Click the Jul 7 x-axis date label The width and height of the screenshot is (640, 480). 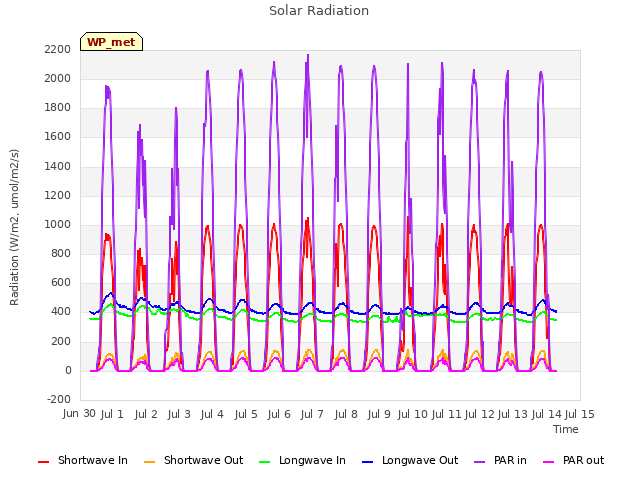point(312,414)
